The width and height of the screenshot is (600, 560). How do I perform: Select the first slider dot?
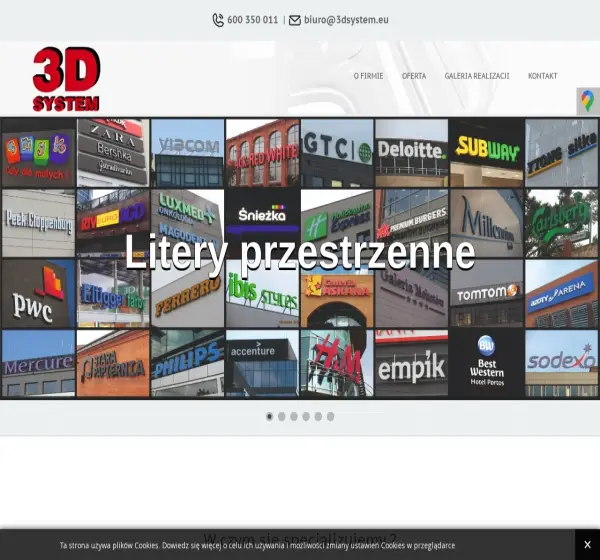pos(269,416)
